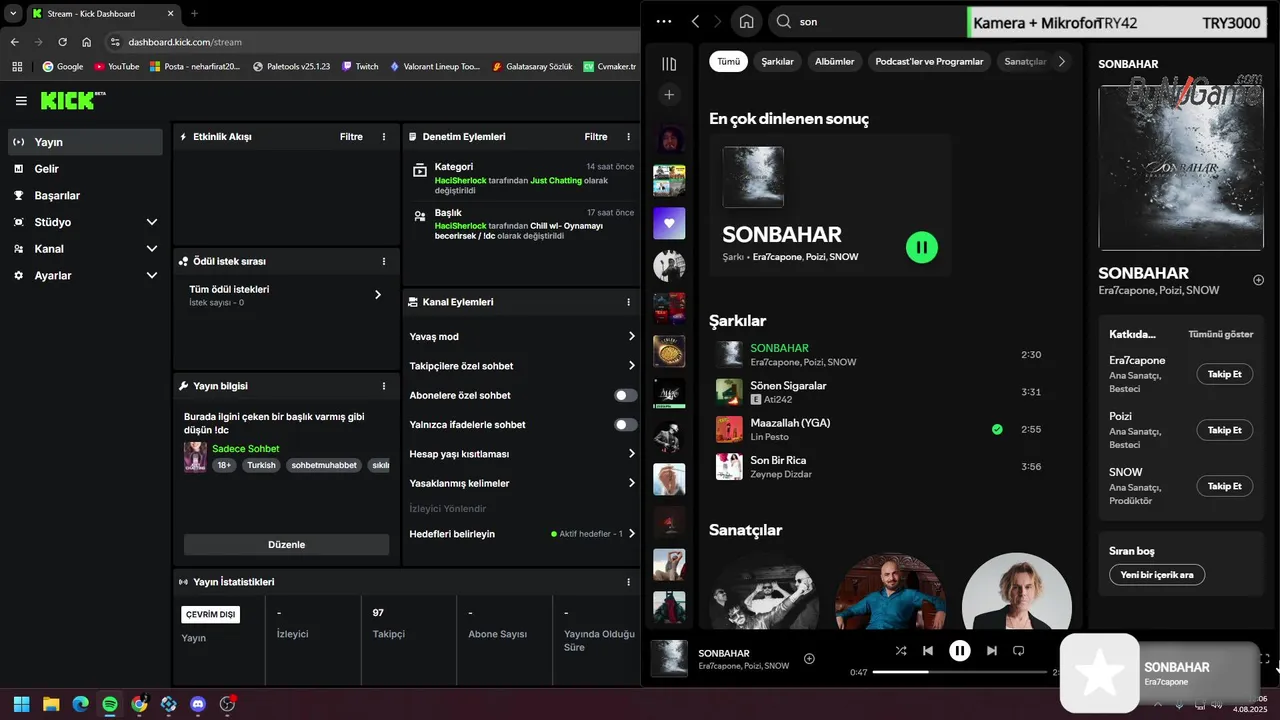Open Denetim Eylemleri three-dot options
The width and height of the screenshot is (1280, 720).
point(628,137)
